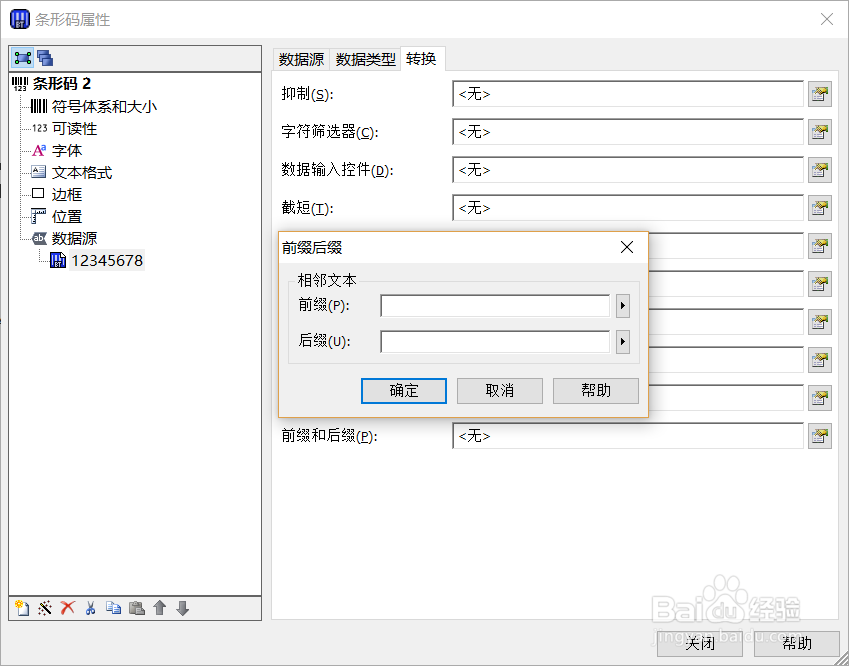Open the edit icon for 前缀和后缀(P)
This screenshot has height=666, width=849.
coord(820,436)
